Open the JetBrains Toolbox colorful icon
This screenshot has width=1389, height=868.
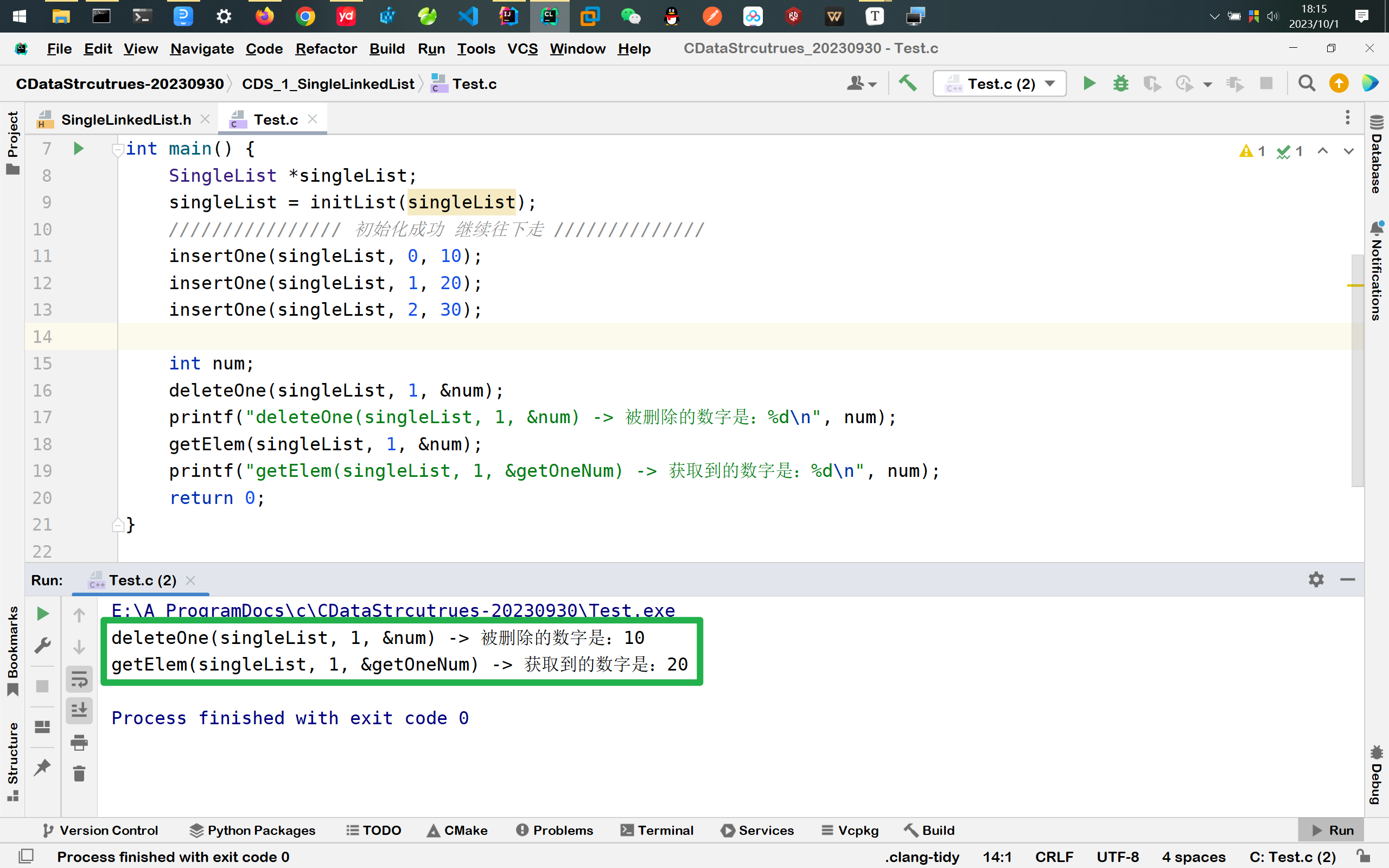[1370, 84]
